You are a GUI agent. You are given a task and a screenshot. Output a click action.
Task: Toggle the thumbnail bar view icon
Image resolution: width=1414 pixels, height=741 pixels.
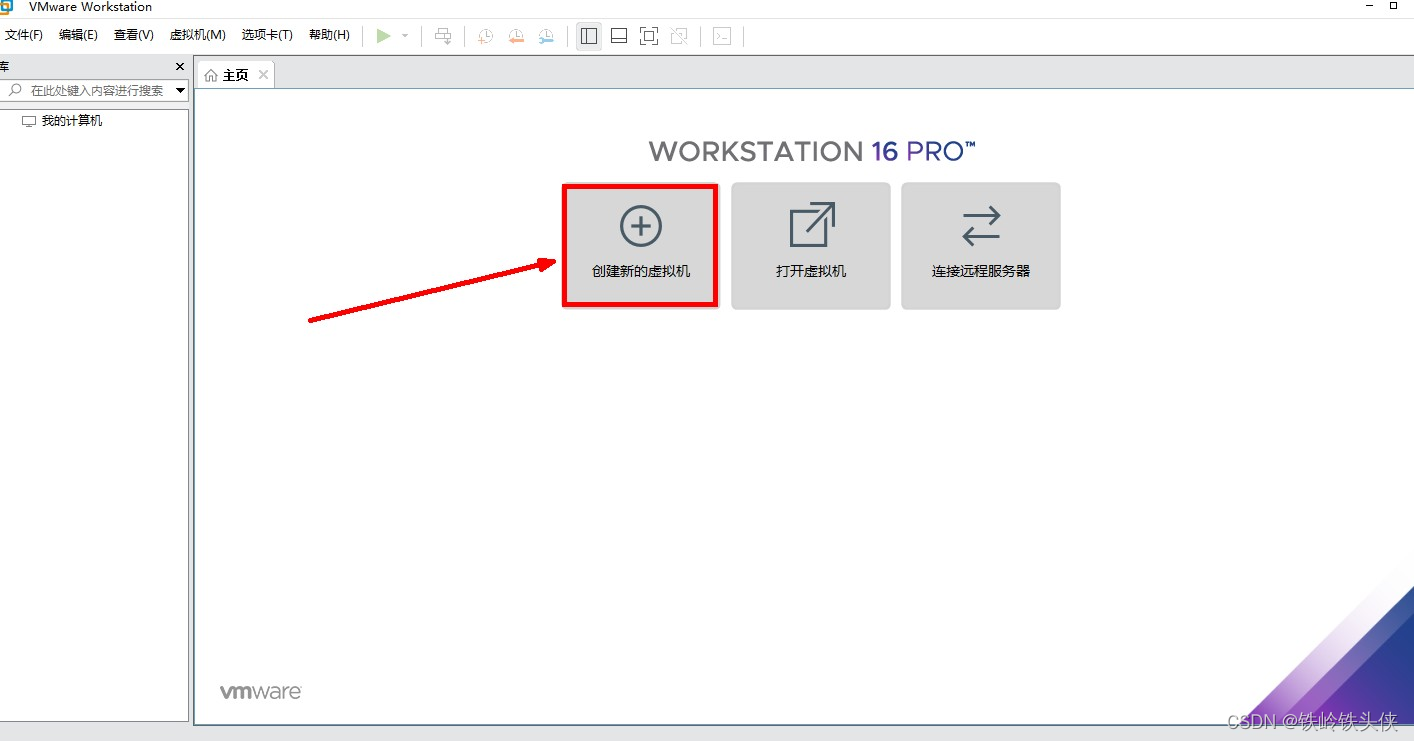pos(619,36)
